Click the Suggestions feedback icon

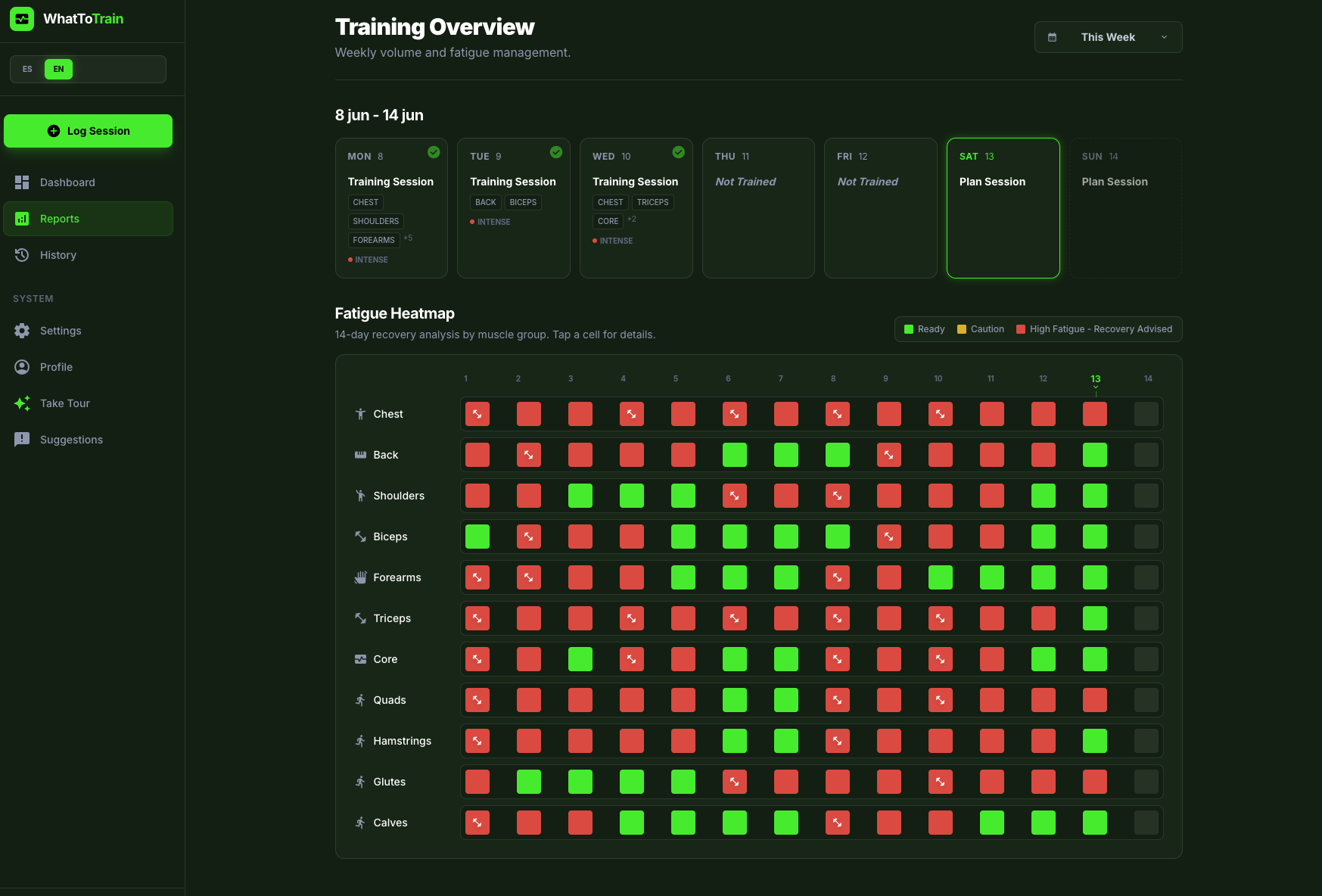[x=22, y=440]
